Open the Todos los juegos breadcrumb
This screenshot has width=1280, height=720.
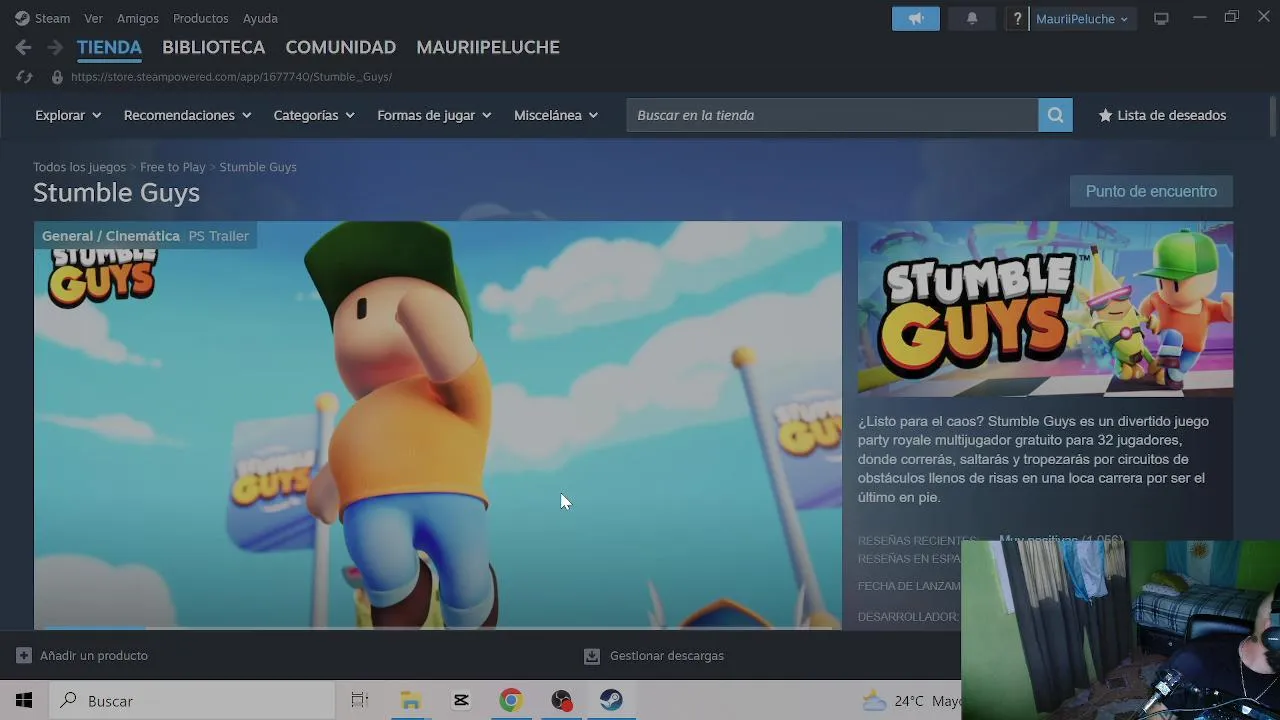[x=79, y=167]
